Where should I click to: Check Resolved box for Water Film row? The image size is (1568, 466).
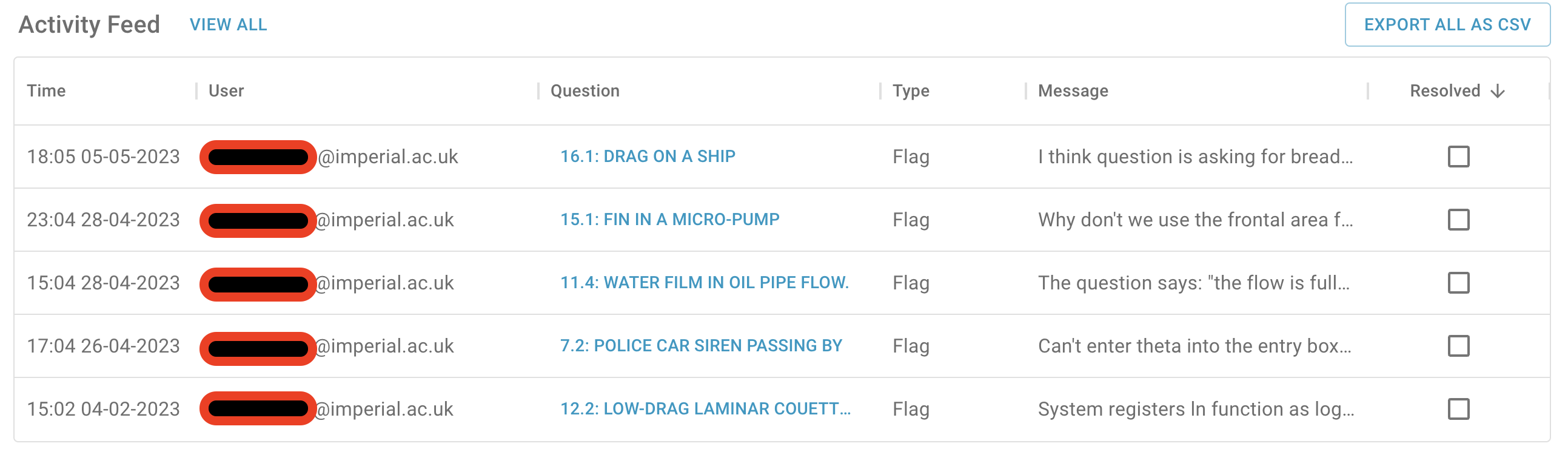(1458, 283)
